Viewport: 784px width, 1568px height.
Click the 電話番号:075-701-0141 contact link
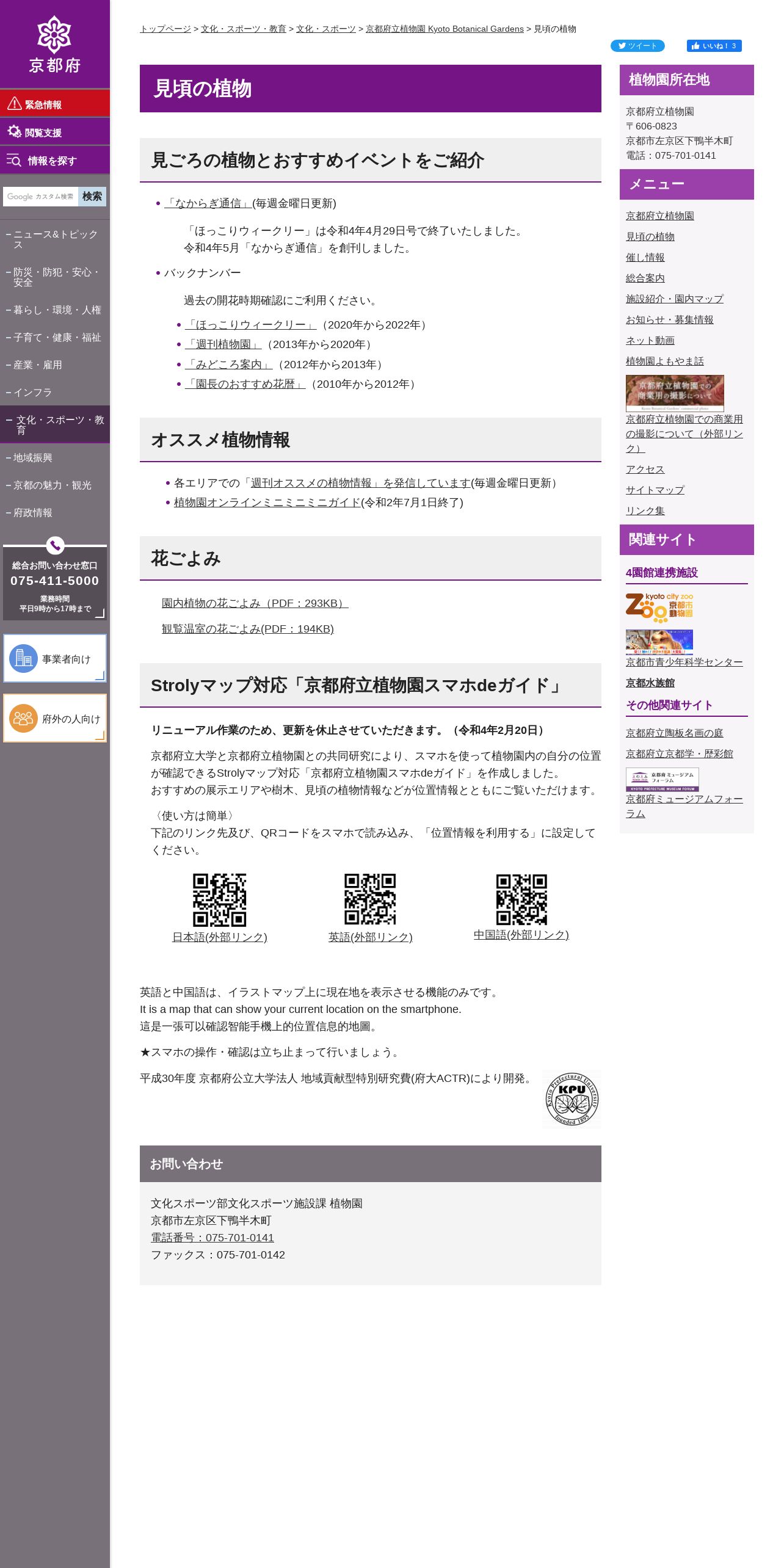[x=212, y=1238]
